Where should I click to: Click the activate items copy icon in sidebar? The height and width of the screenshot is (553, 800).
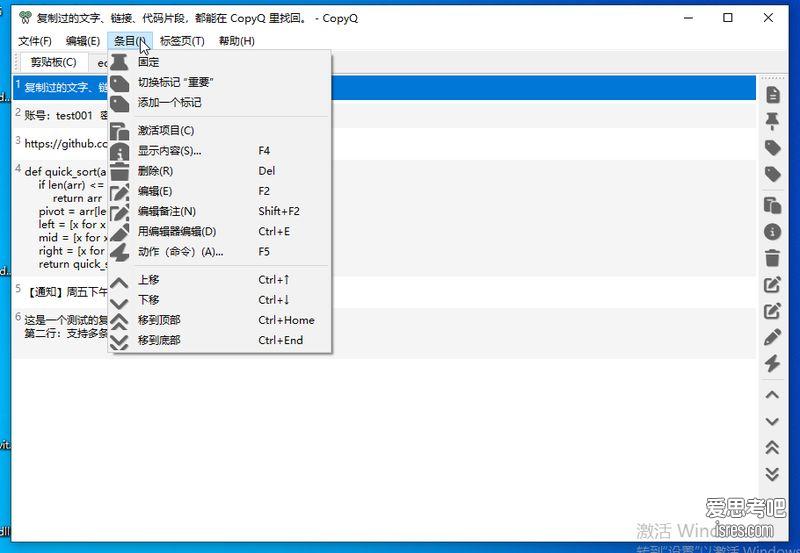(772, 205)
